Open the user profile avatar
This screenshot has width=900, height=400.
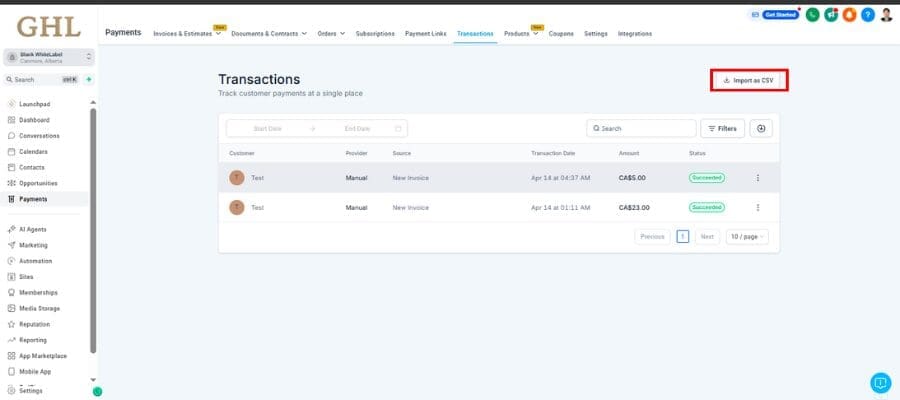886,15
